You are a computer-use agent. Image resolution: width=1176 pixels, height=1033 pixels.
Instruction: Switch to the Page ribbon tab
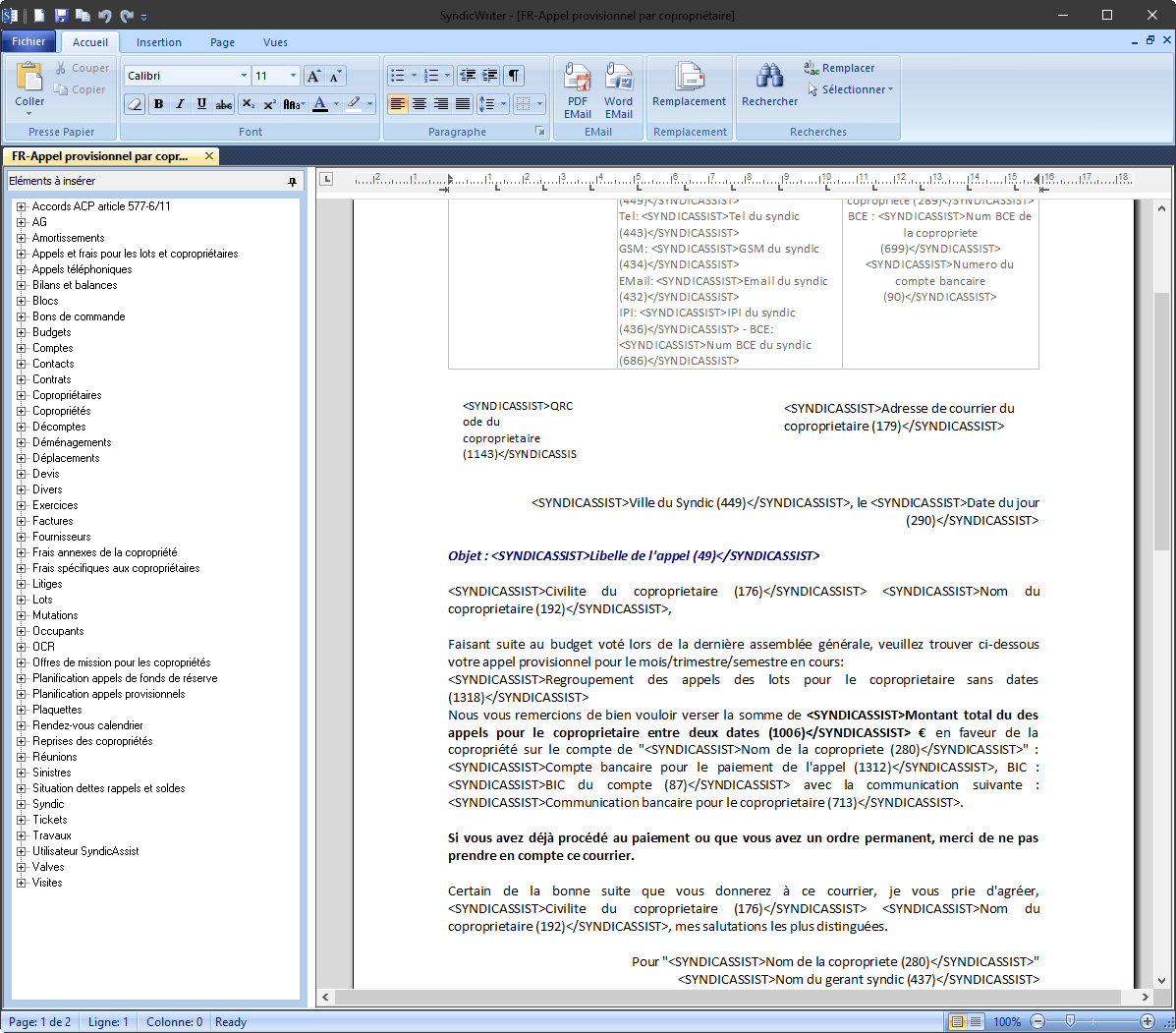tap(222, 43)
